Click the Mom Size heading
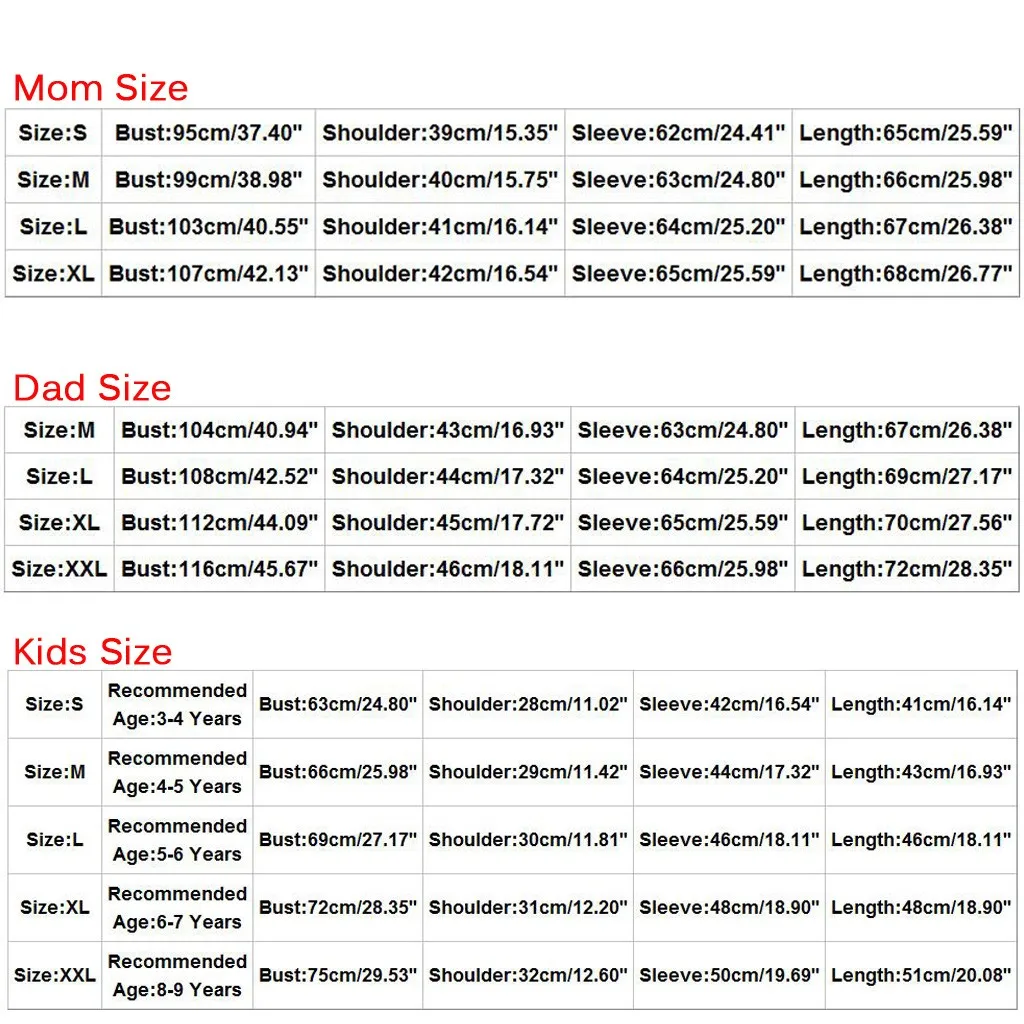The image size is (1024, 1024). point(101,88)
